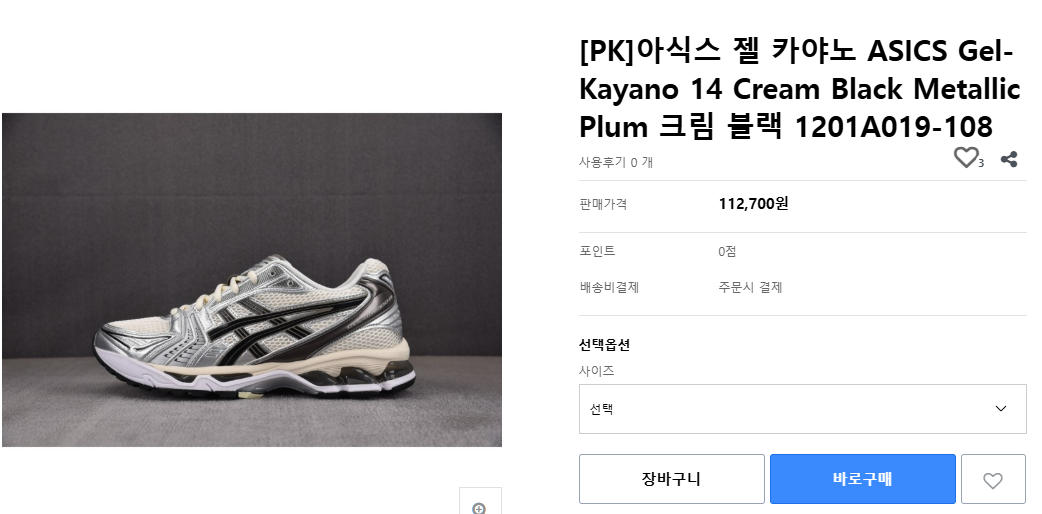Click the 112,700원 price value
The height and width of the screenshot is (514, 1042).
753,204
